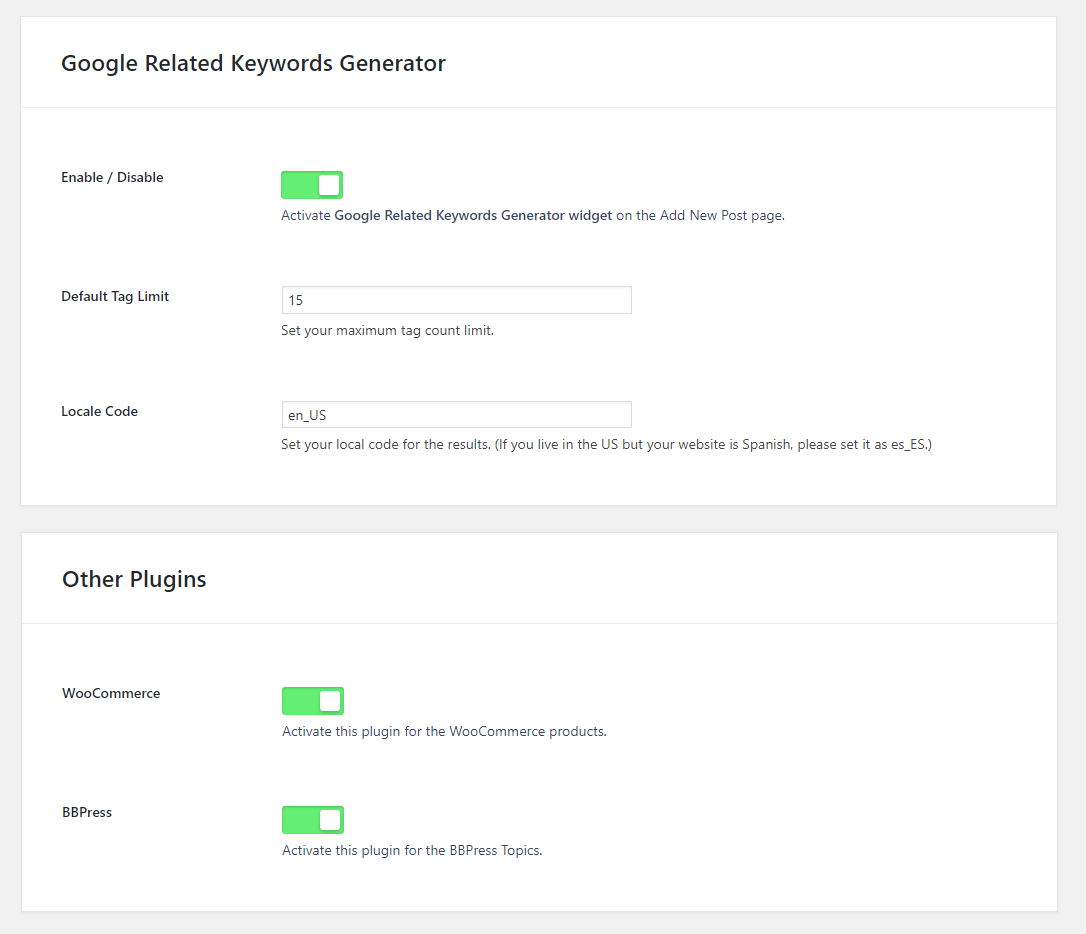Click the Other Plugins section heading
1086x934 pixels.
(x=134, y=578)
